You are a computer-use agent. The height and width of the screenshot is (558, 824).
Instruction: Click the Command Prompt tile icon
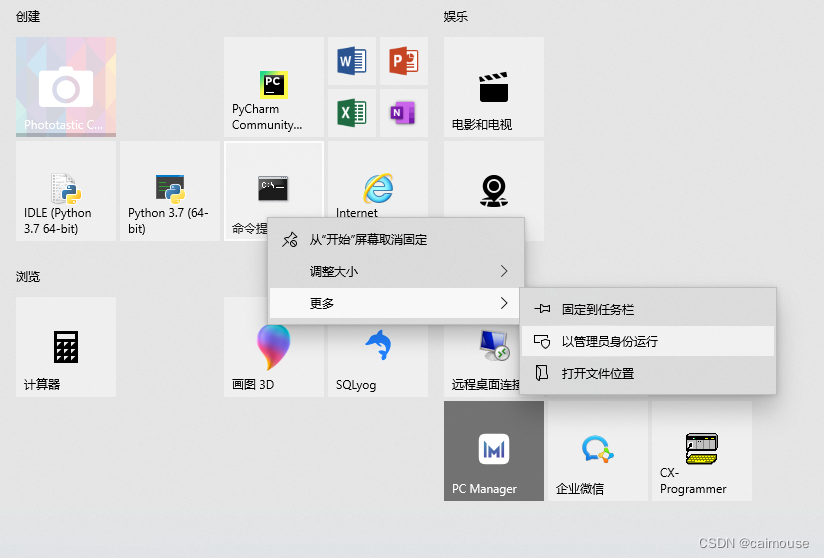273,188
